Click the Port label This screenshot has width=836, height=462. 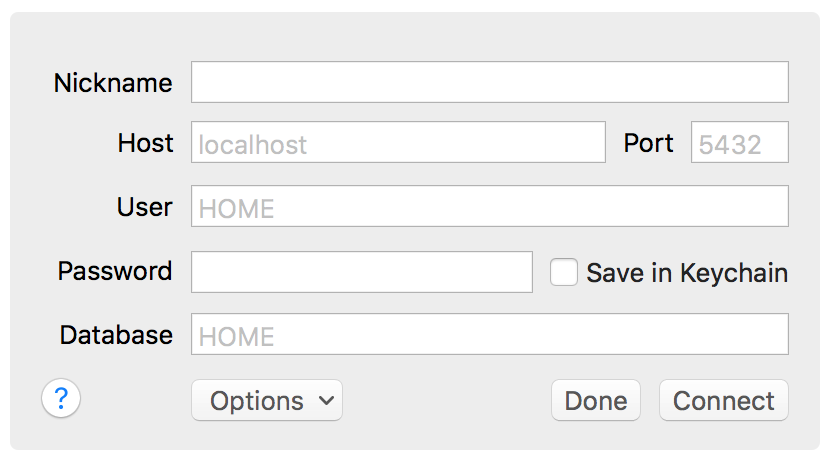click(x=648, y=143)
